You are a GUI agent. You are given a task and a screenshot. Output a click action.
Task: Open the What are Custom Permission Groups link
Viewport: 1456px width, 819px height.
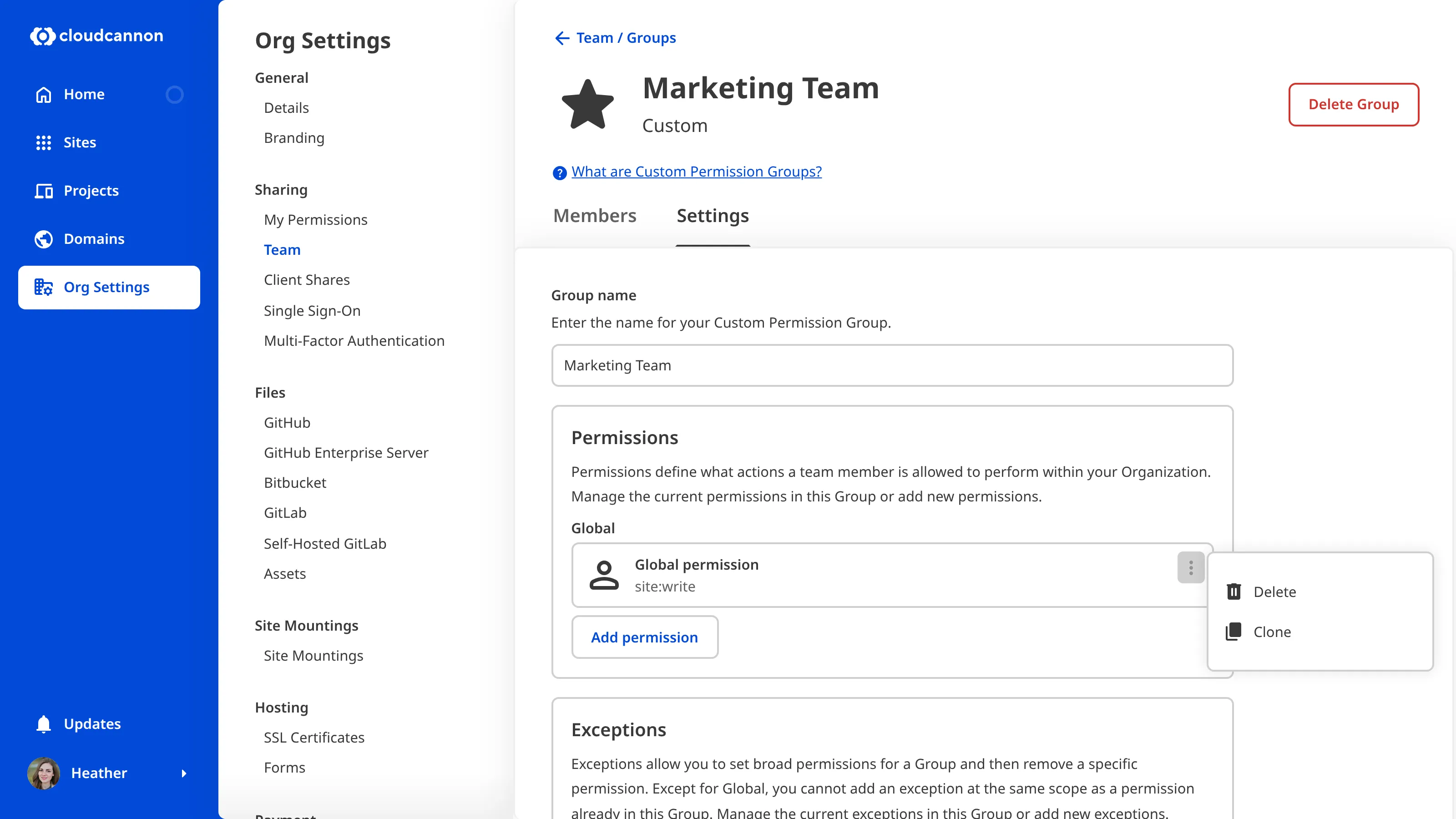tap(696, 171)
